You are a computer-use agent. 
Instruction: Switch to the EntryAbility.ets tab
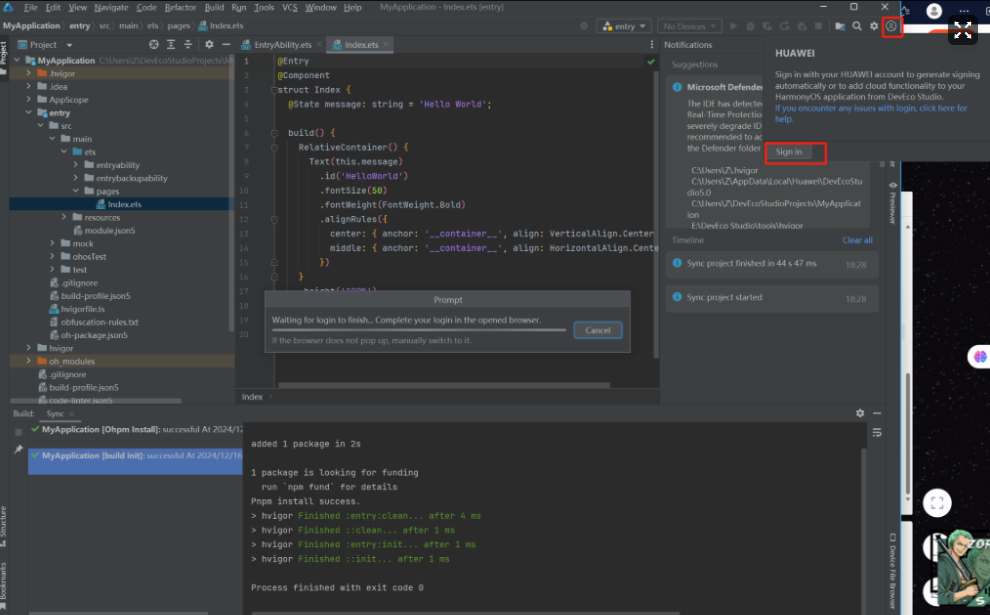282,45
